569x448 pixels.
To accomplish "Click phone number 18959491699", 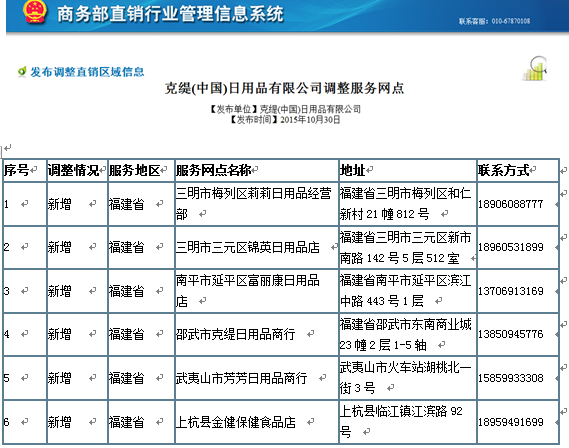I will point(511,422).
